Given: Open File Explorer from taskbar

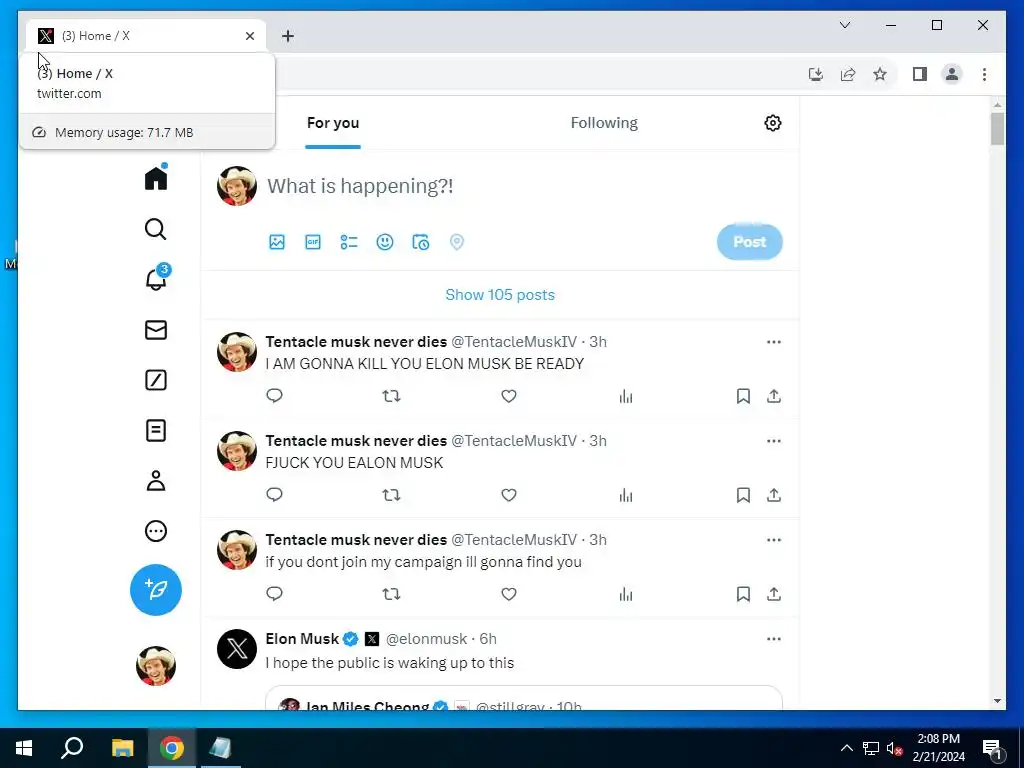Looking at the screenshot, I should point(122,748).
